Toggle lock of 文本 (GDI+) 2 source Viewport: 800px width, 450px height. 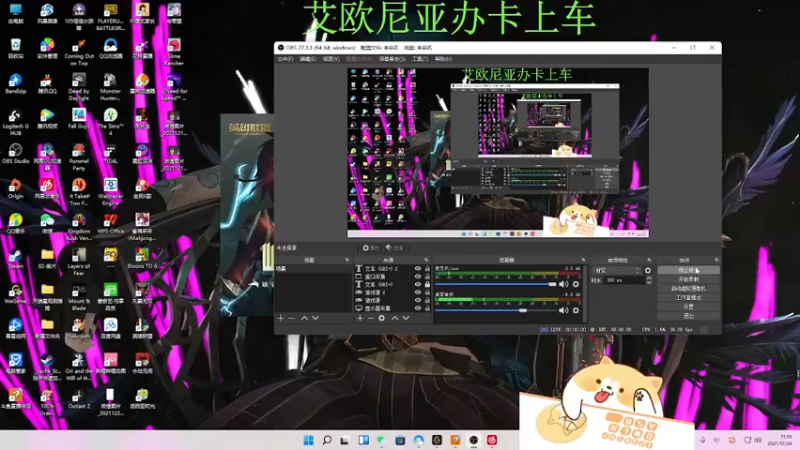[427, 268]
